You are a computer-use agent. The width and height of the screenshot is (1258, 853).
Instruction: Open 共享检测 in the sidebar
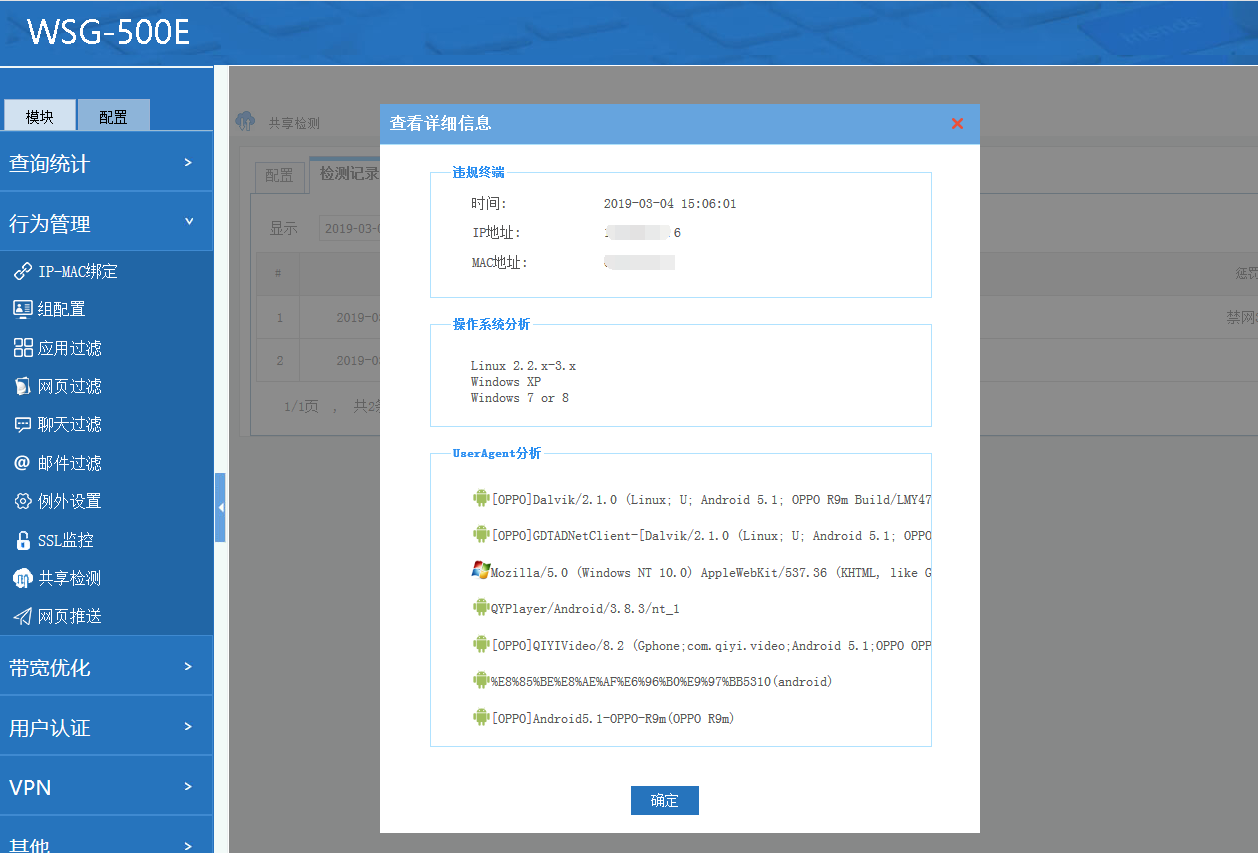(68, 578)
